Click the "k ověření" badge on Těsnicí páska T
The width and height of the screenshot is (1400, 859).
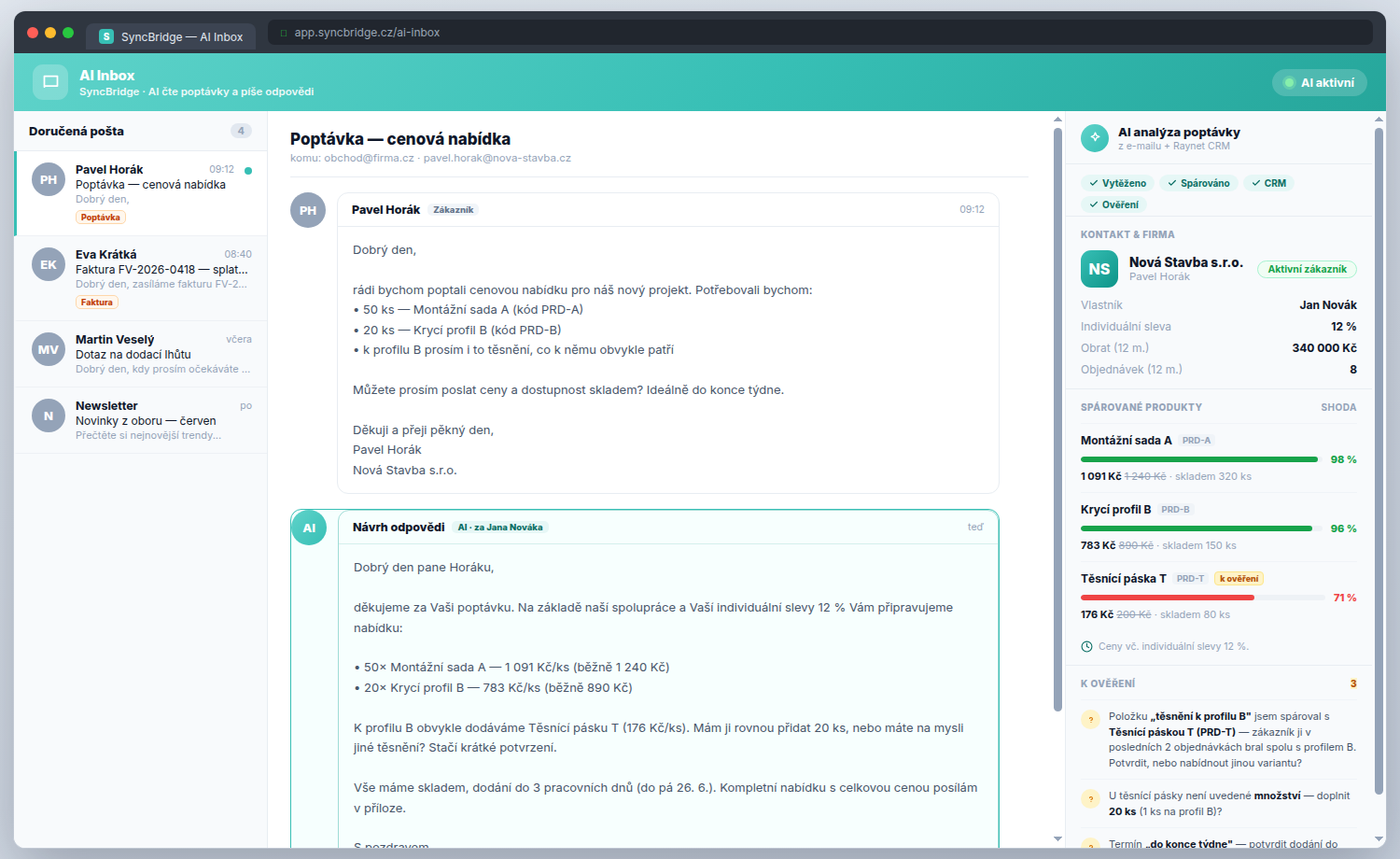coord(1239,579)
